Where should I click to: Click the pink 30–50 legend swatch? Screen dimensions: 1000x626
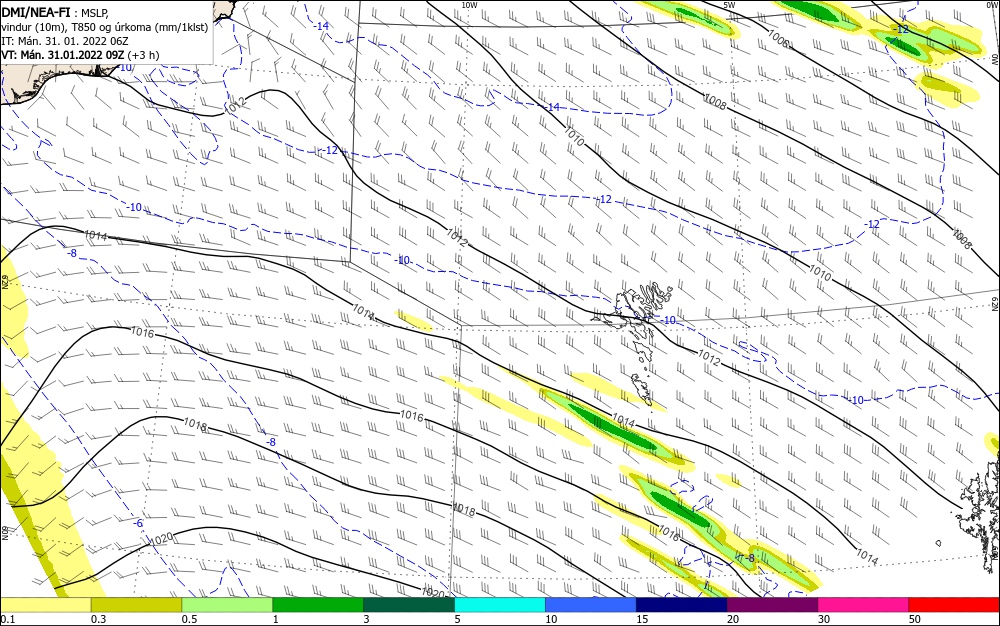pyautogui.click(x=863, y=605)
